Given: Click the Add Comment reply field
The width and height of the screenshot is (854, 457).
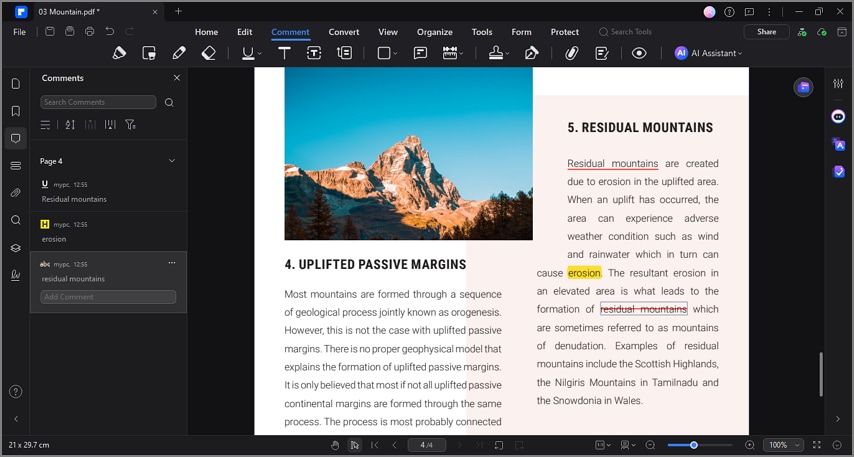Looking at the screenshot, I should [108, 297].
